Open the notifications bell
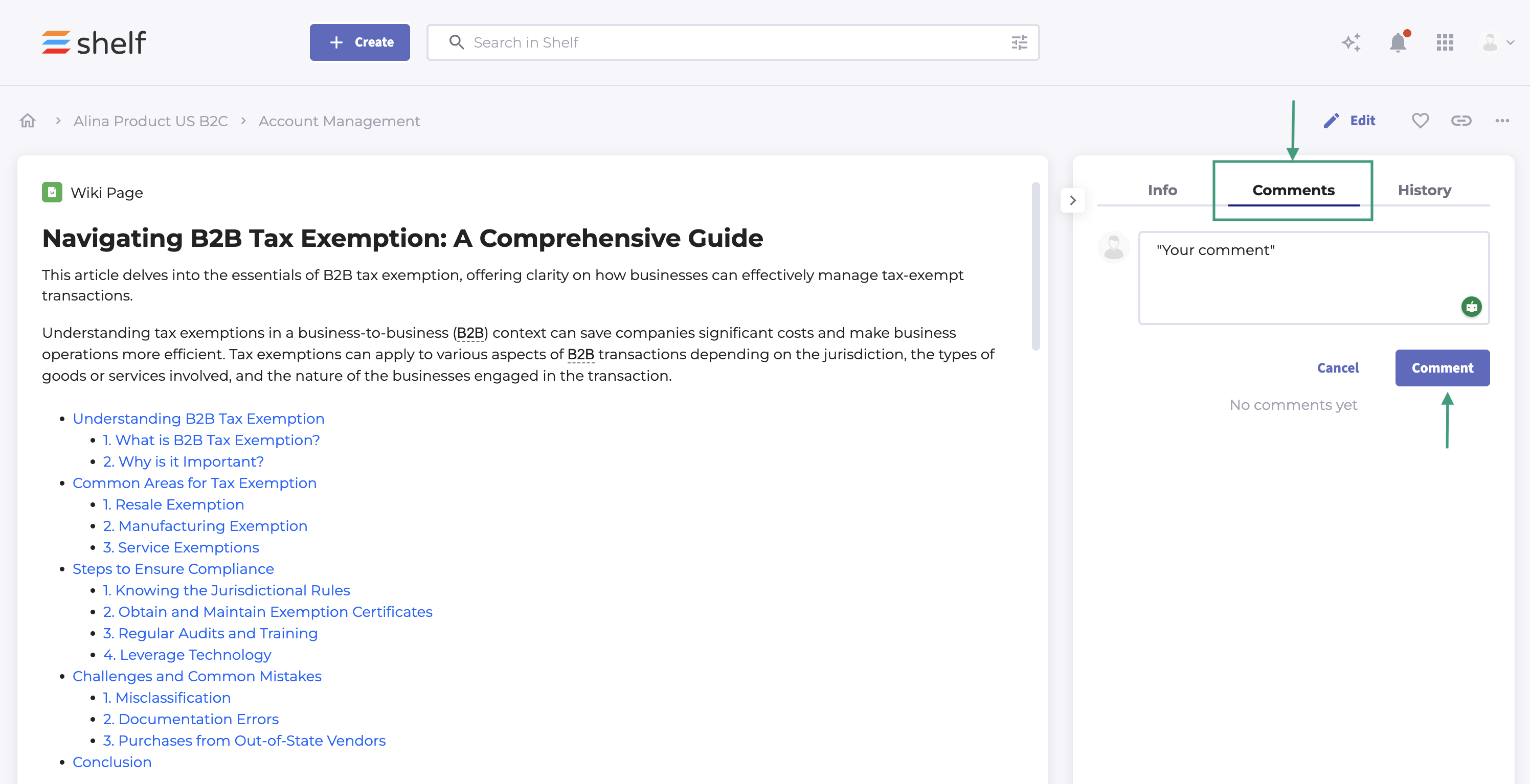 [x=1398, y=43]
